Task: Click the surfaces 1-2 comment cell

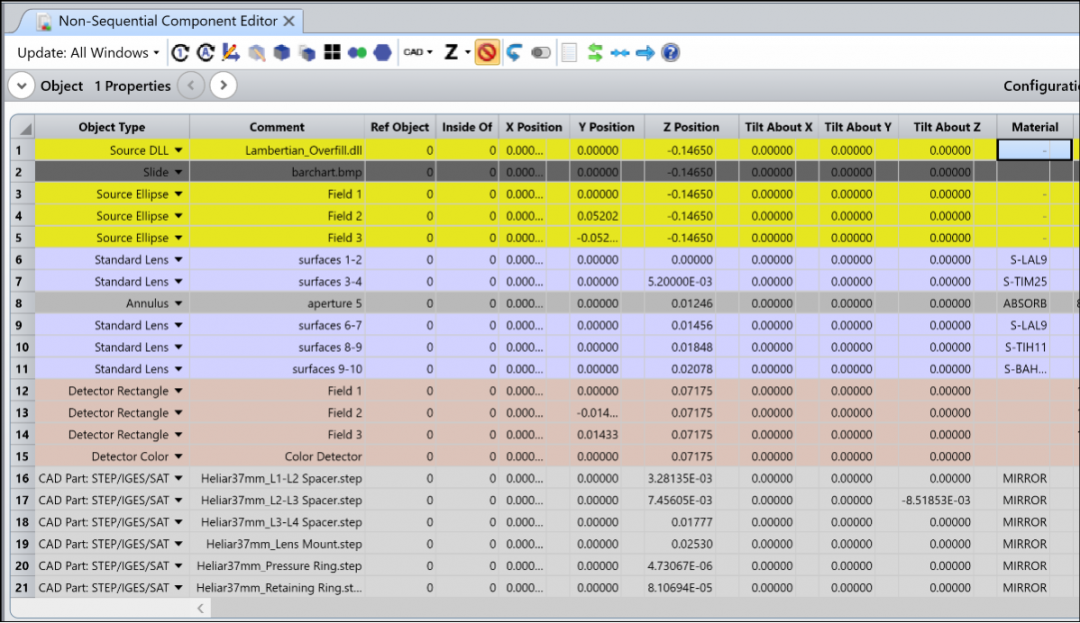Action: coord(277,260)
